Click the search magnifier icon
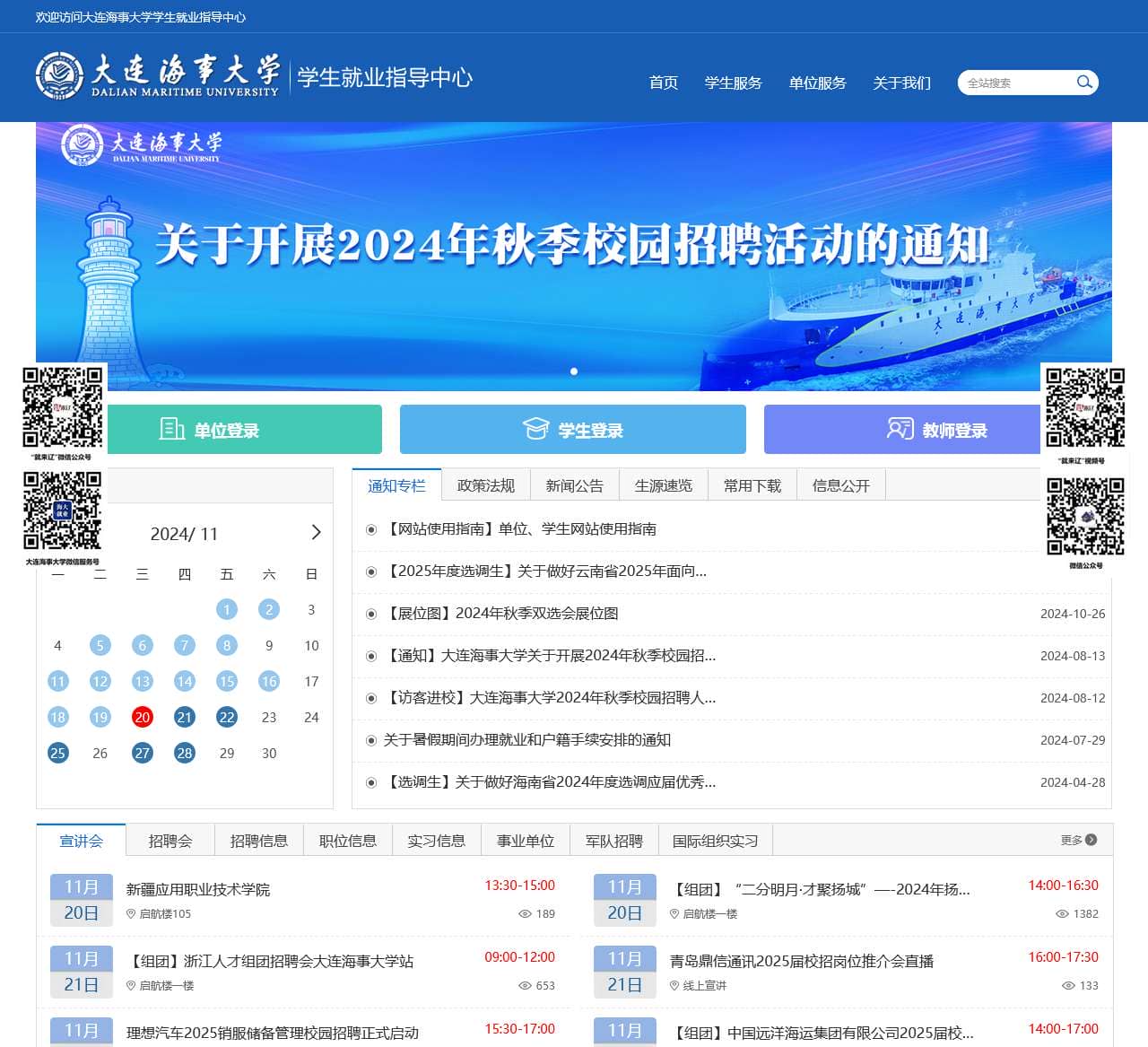This screenshot has height=1047, width=1148. click(x=1084, y=83)
